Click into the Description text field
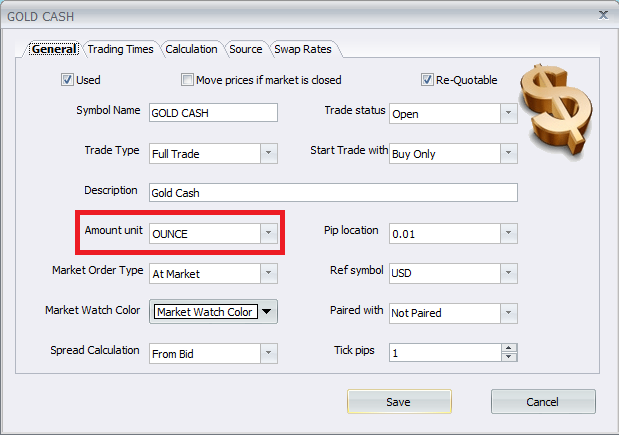Viewport: 619px width, 435px height. tap(332, 193)
